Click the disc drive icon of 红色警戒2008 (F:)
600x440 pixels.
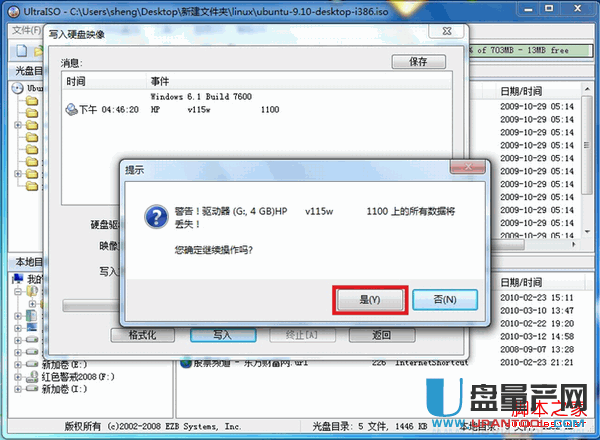32,376
